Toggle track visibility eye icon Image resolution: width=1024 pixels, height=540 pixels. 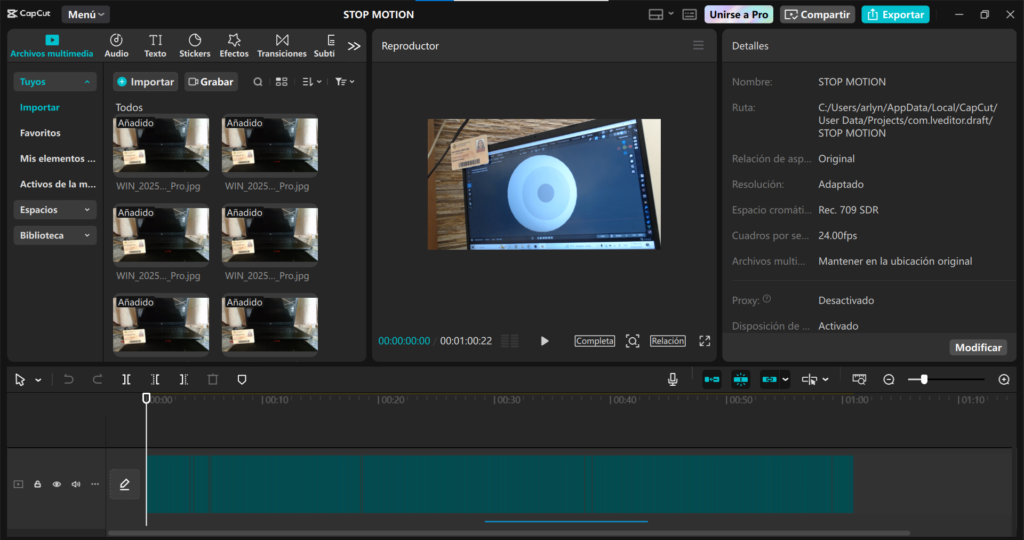coord(57,485)
